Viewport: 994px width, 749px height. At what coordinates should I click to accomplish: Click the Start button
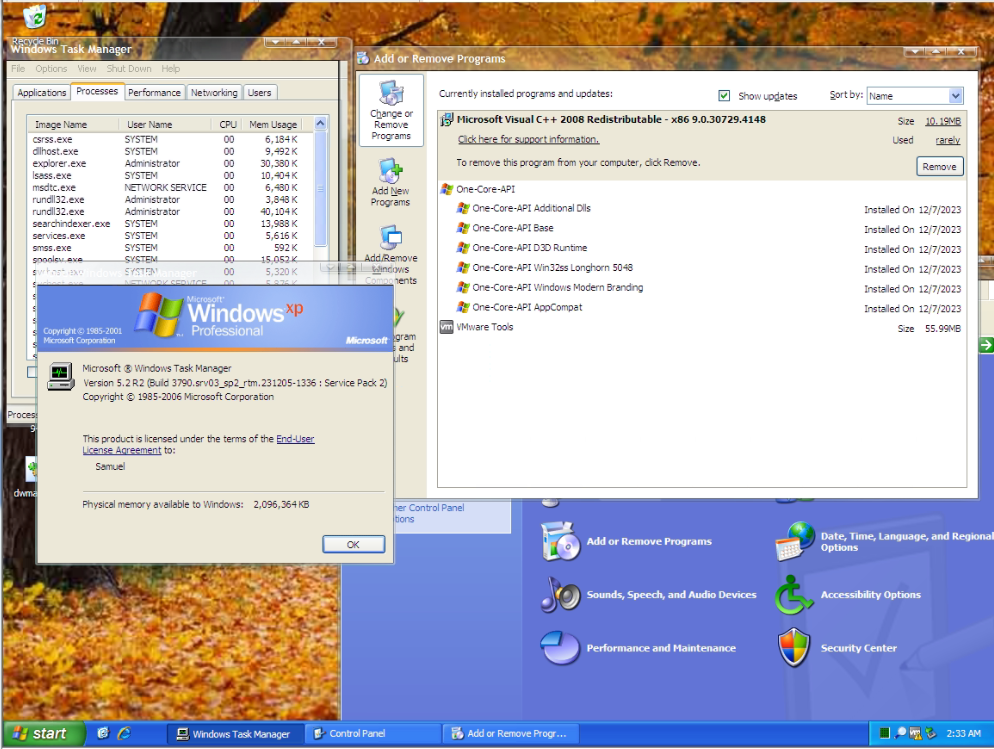click(43, 733)
